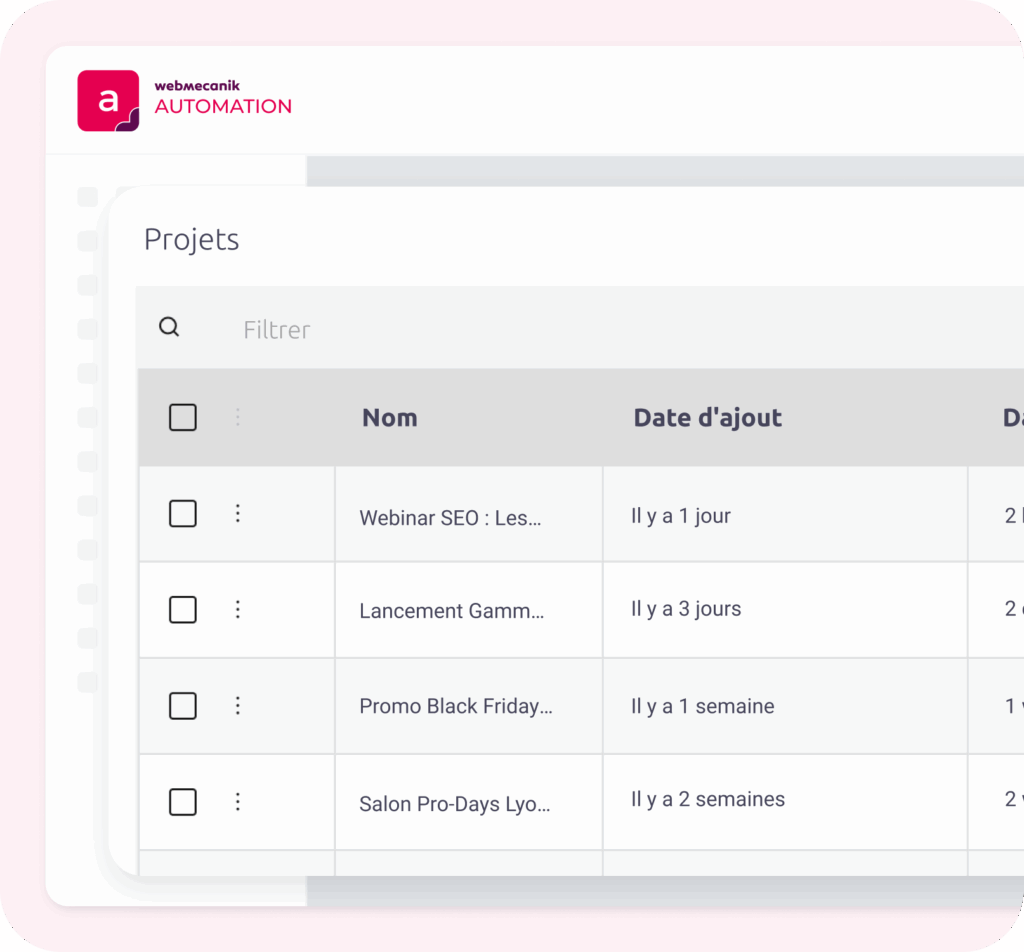Sort by the Nom column header
This screenshot has width=1024, height=952.
point(390,418)
